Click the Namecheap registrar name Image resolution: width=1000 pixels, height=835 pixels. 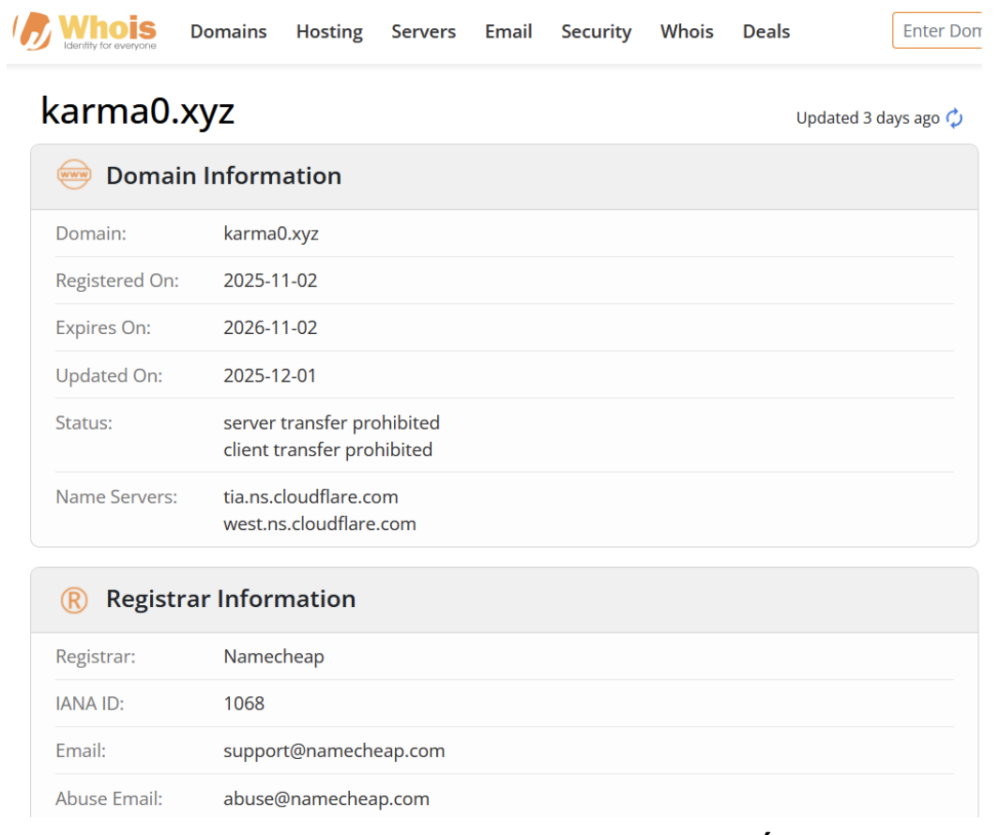point(273,656)
